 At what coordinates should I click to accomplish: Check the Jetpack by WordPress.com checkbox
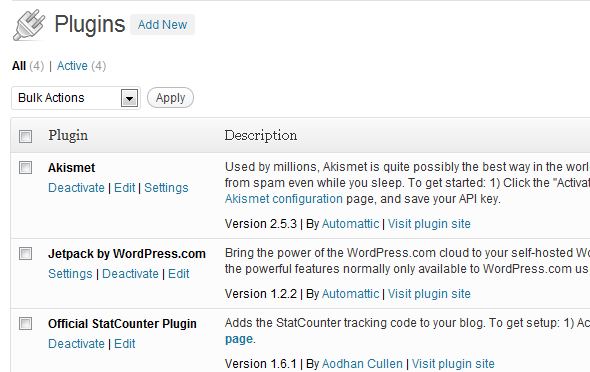coord(26,254)
